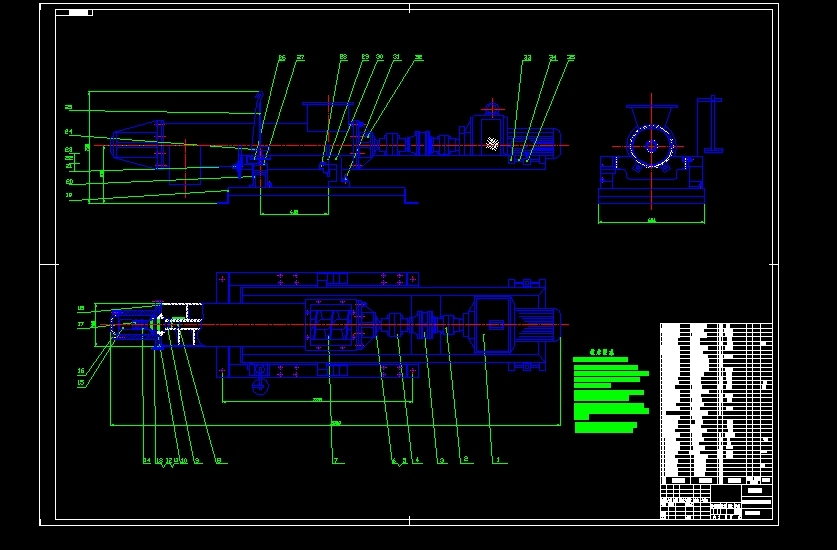Select the screw chamber in the plan view
This screenshot has height=550, width=837.
[328, 328]
